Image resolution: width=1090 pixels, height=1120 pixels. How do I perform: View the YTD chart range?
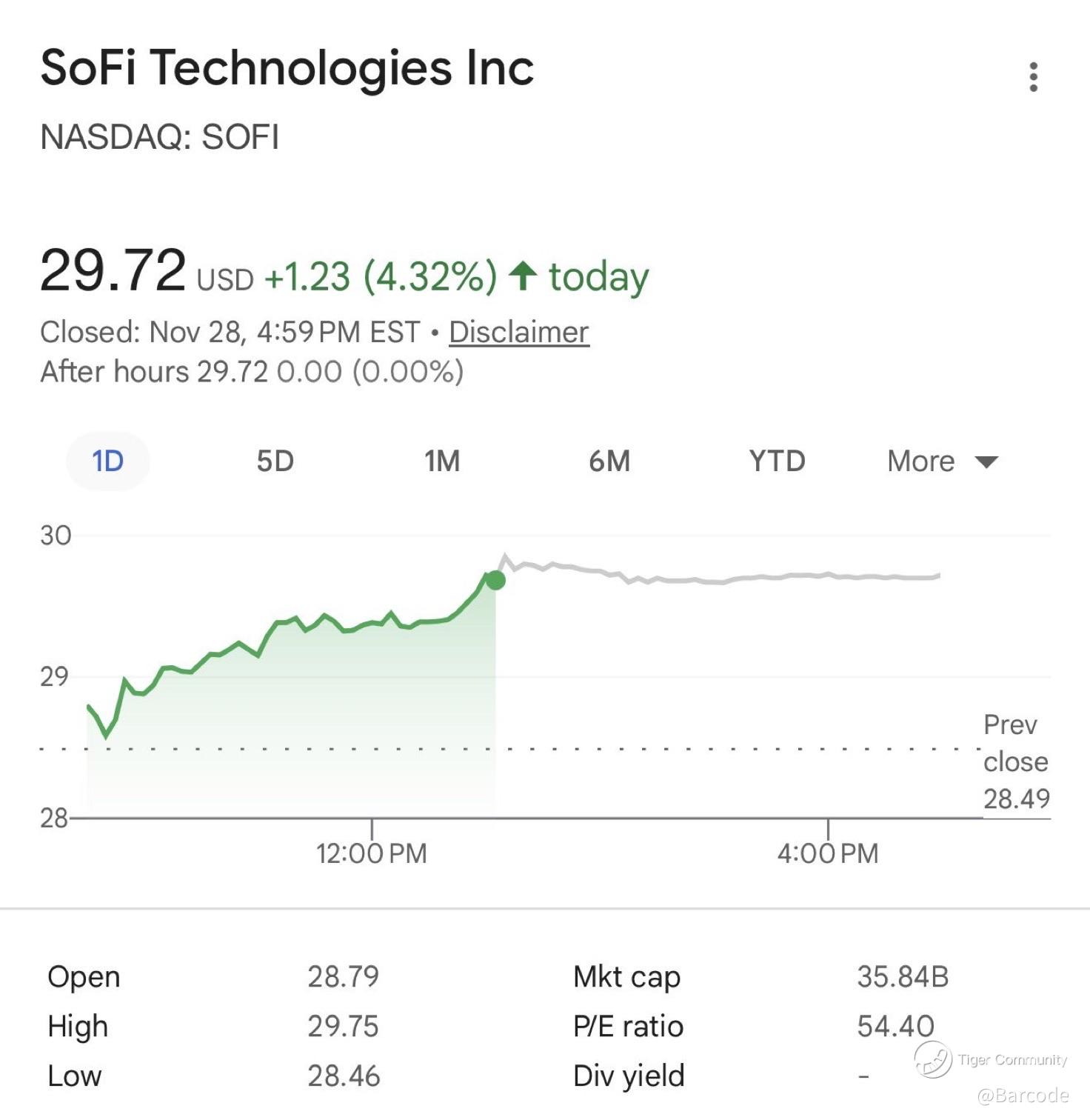click(777, 461)
